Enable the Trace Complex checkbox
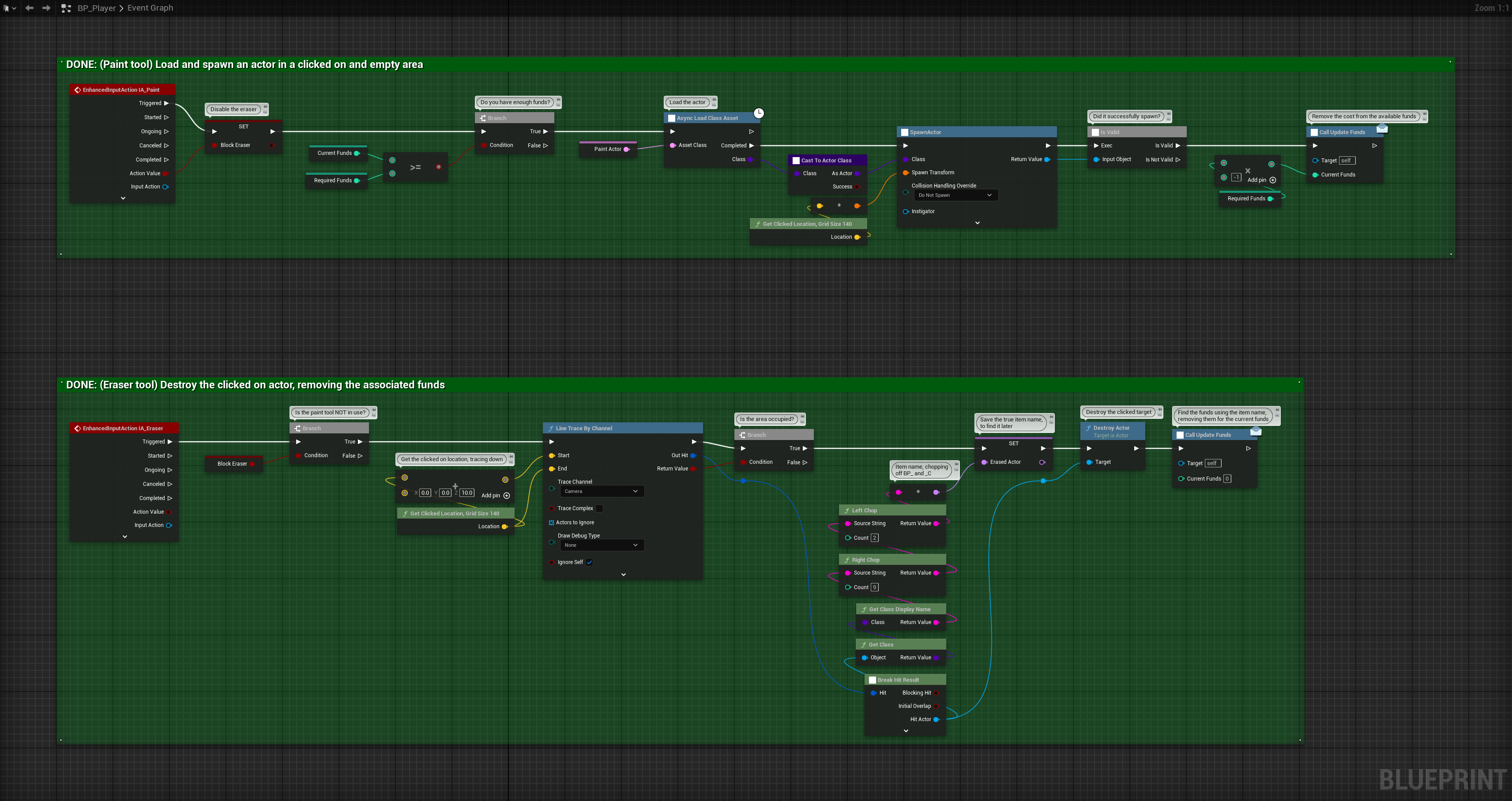1512x801 pixels. [599, 508]
